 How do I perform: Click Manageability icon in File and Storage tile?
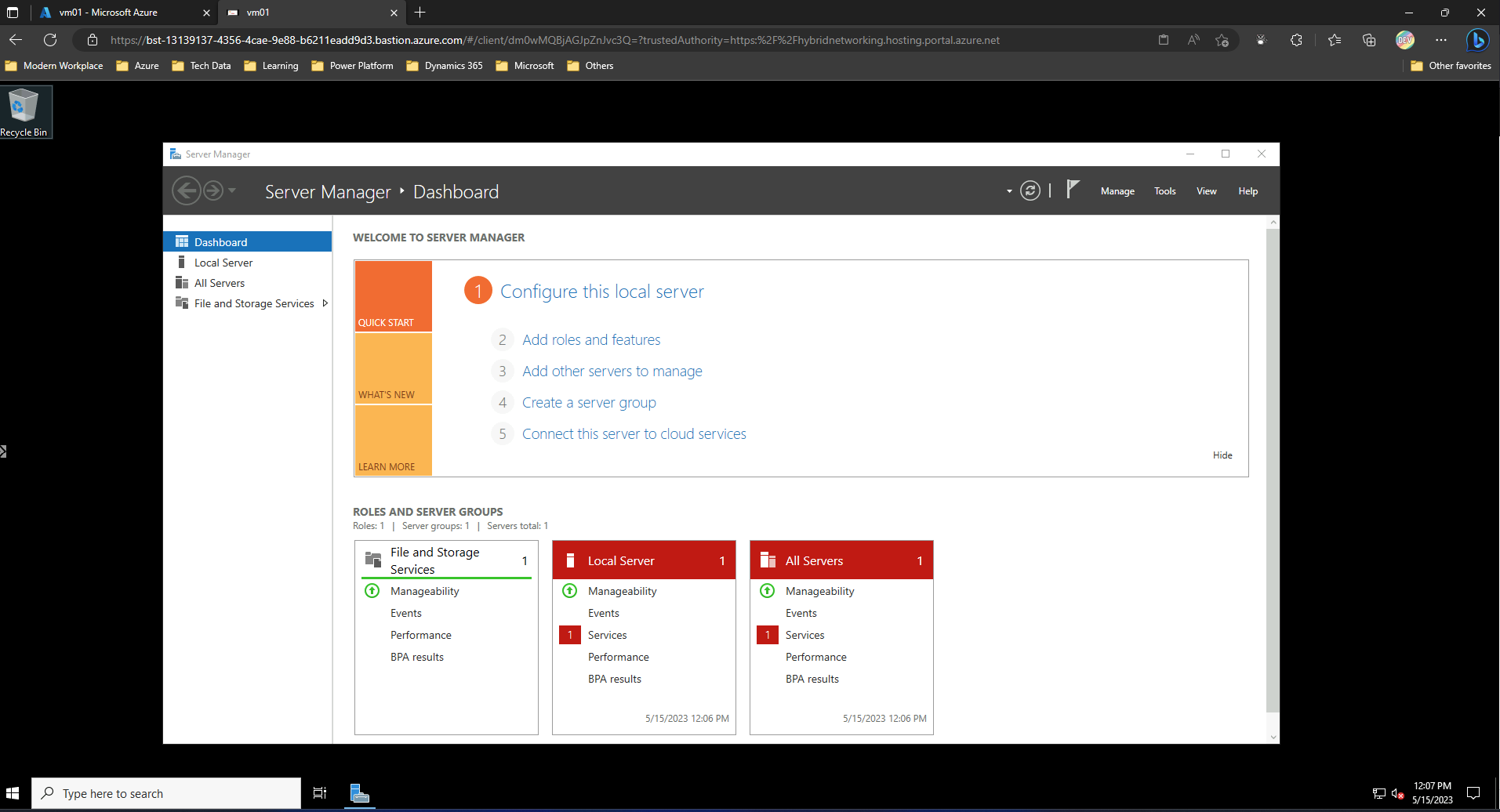click(x=372, y=591)
